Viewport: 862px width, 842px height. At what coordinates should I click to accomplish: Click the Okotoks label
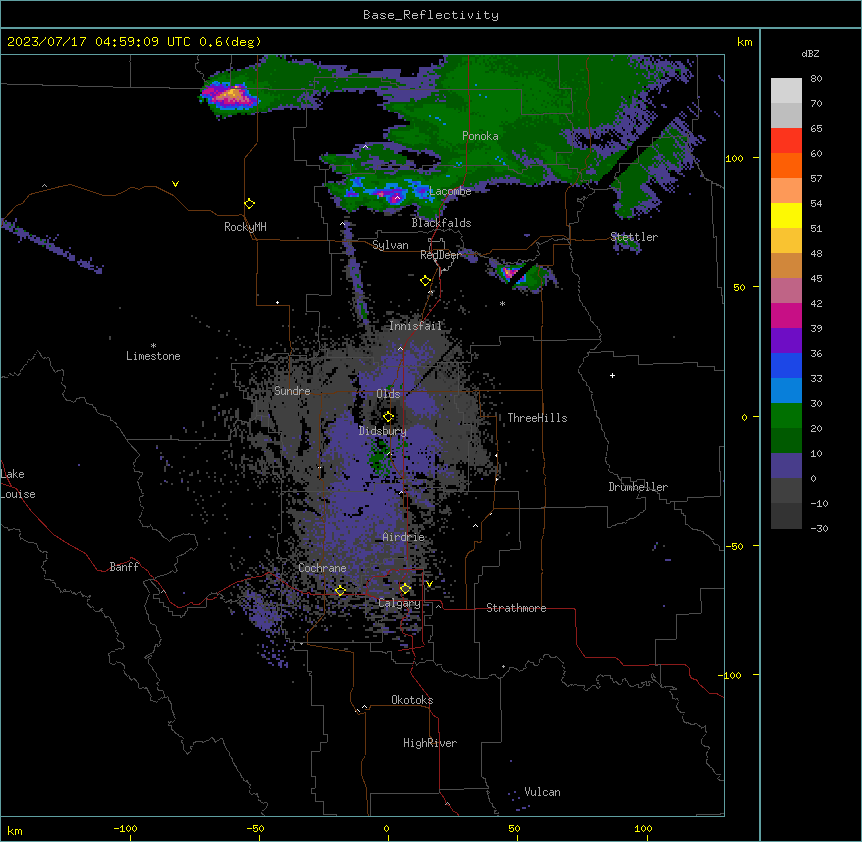click(412, 700)
